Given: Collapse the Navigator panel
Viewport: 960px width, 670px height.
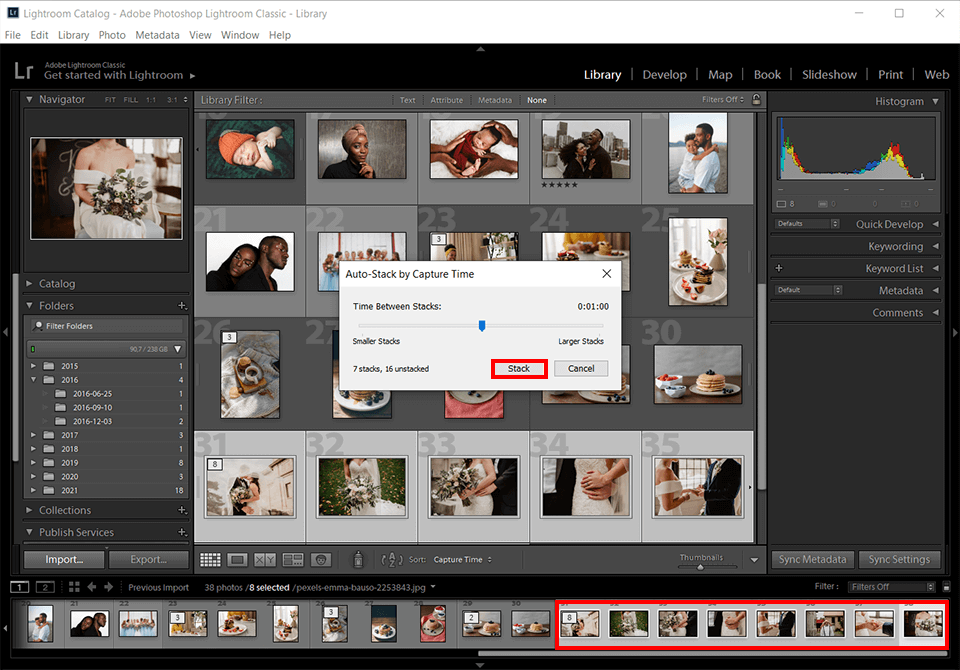Looking at the screenshot, I should click(x=29, y=99).
